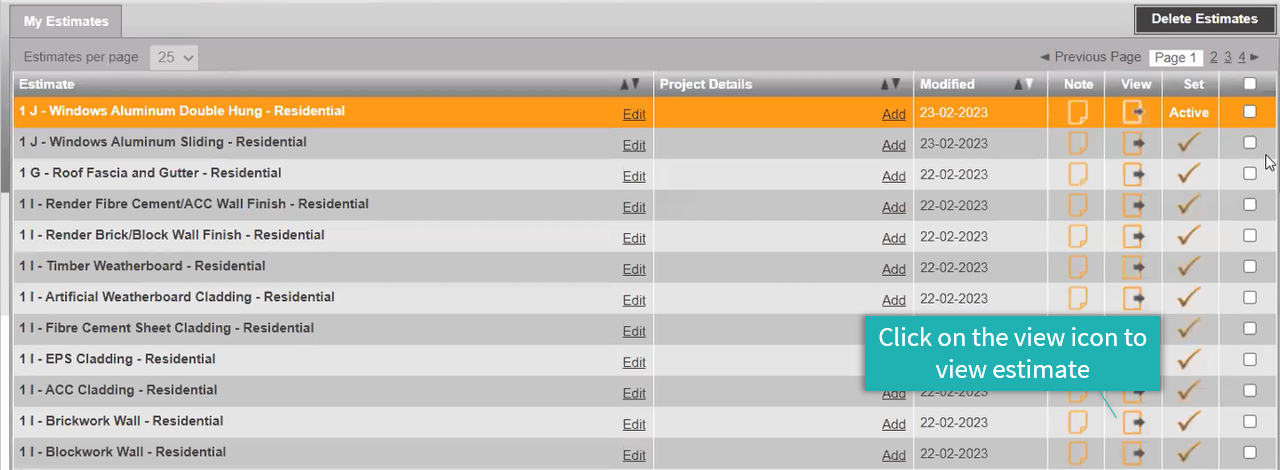Open note for Artificial Weatherboard Cladding estimate

click(x=1078, y=298)
